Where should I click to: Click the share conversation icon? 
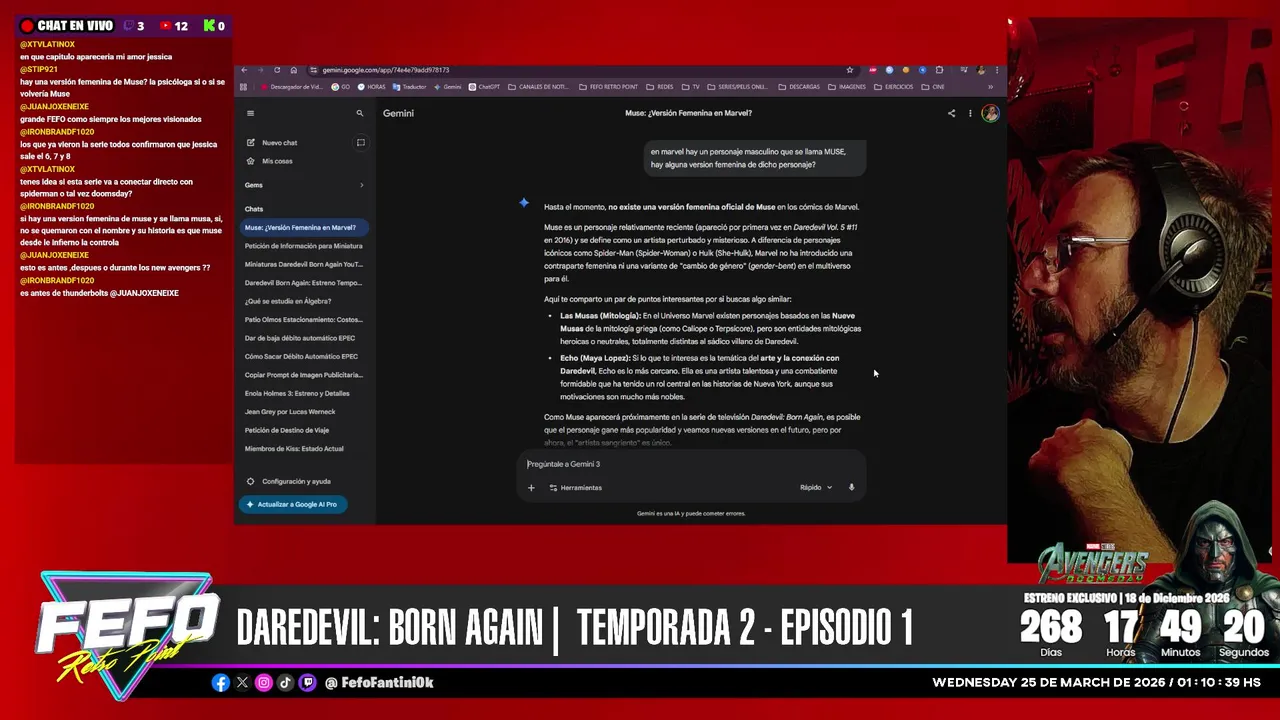click(x=951, y=113)
